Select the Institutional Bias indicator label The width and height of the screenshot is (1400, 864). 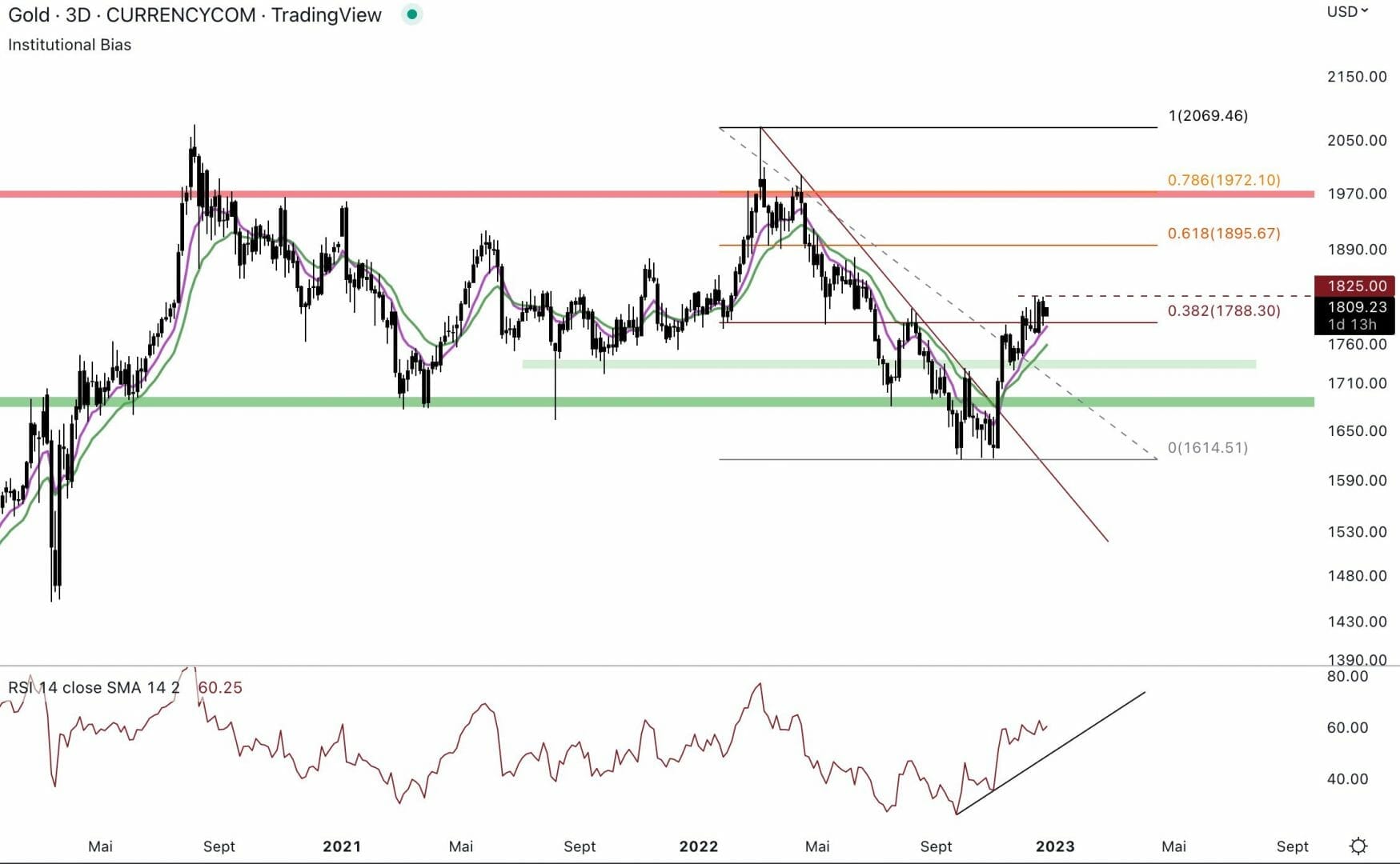[70, 45]
